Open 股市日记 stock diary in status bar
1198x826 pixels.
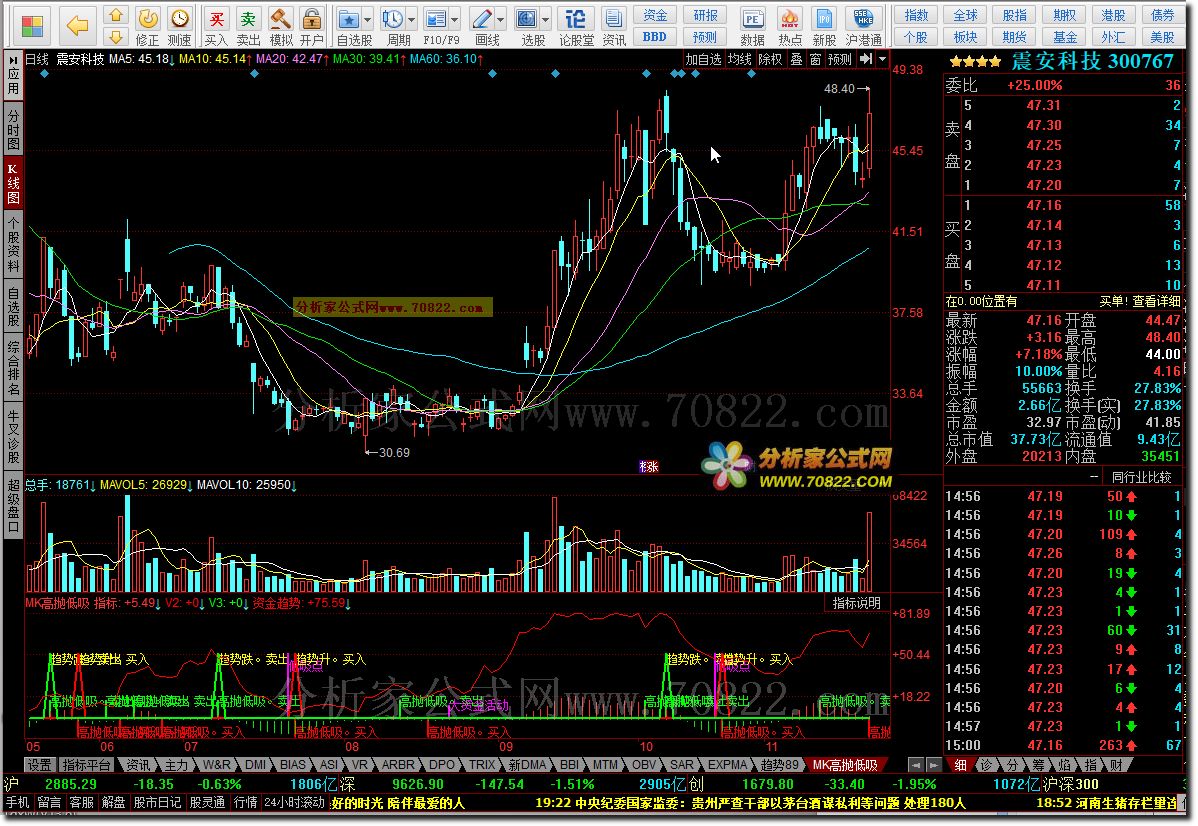click(x=157, y=803)
